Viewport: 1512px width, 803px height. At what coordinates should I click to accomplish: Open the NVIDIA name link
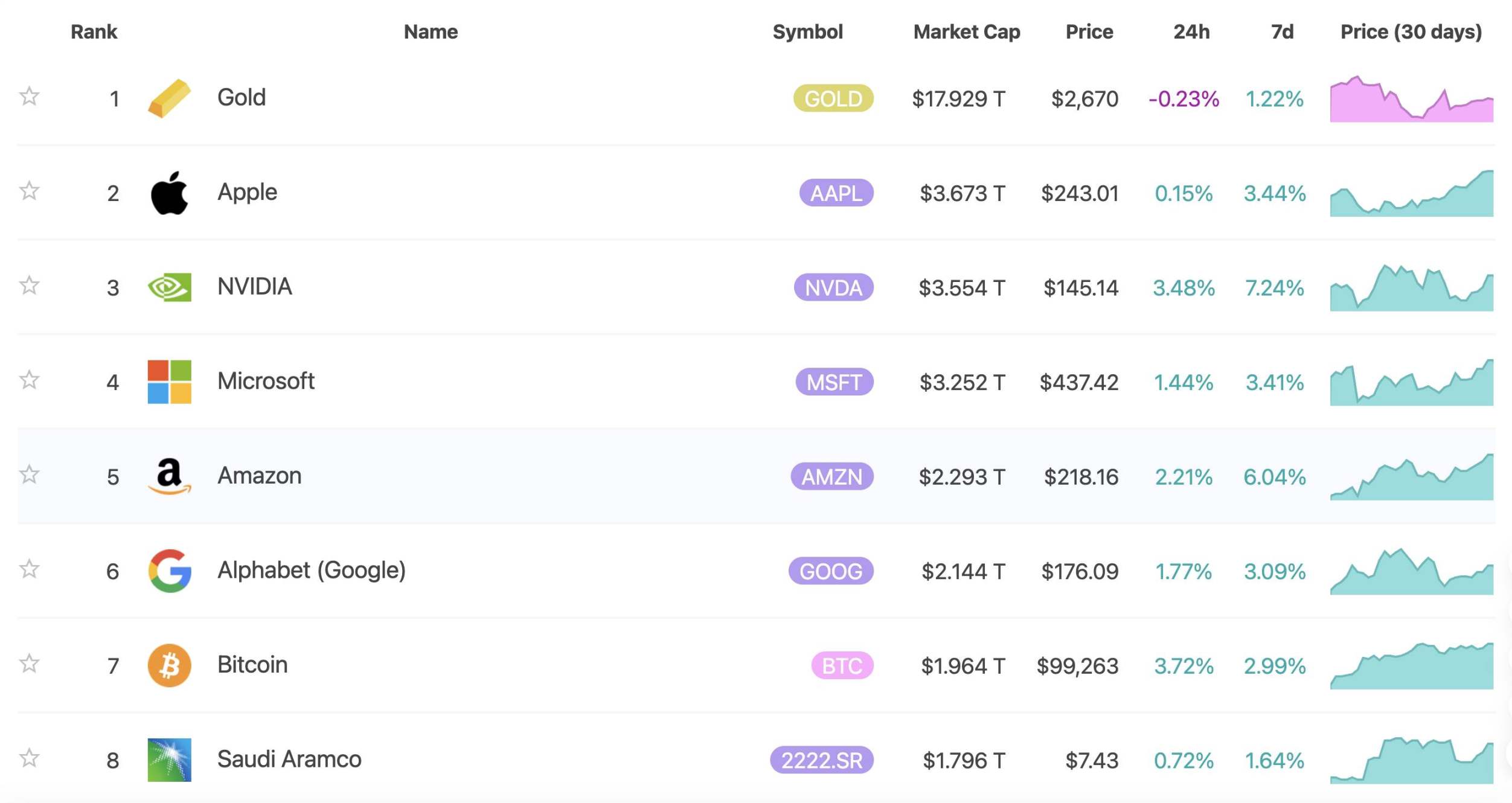[254, 286]
